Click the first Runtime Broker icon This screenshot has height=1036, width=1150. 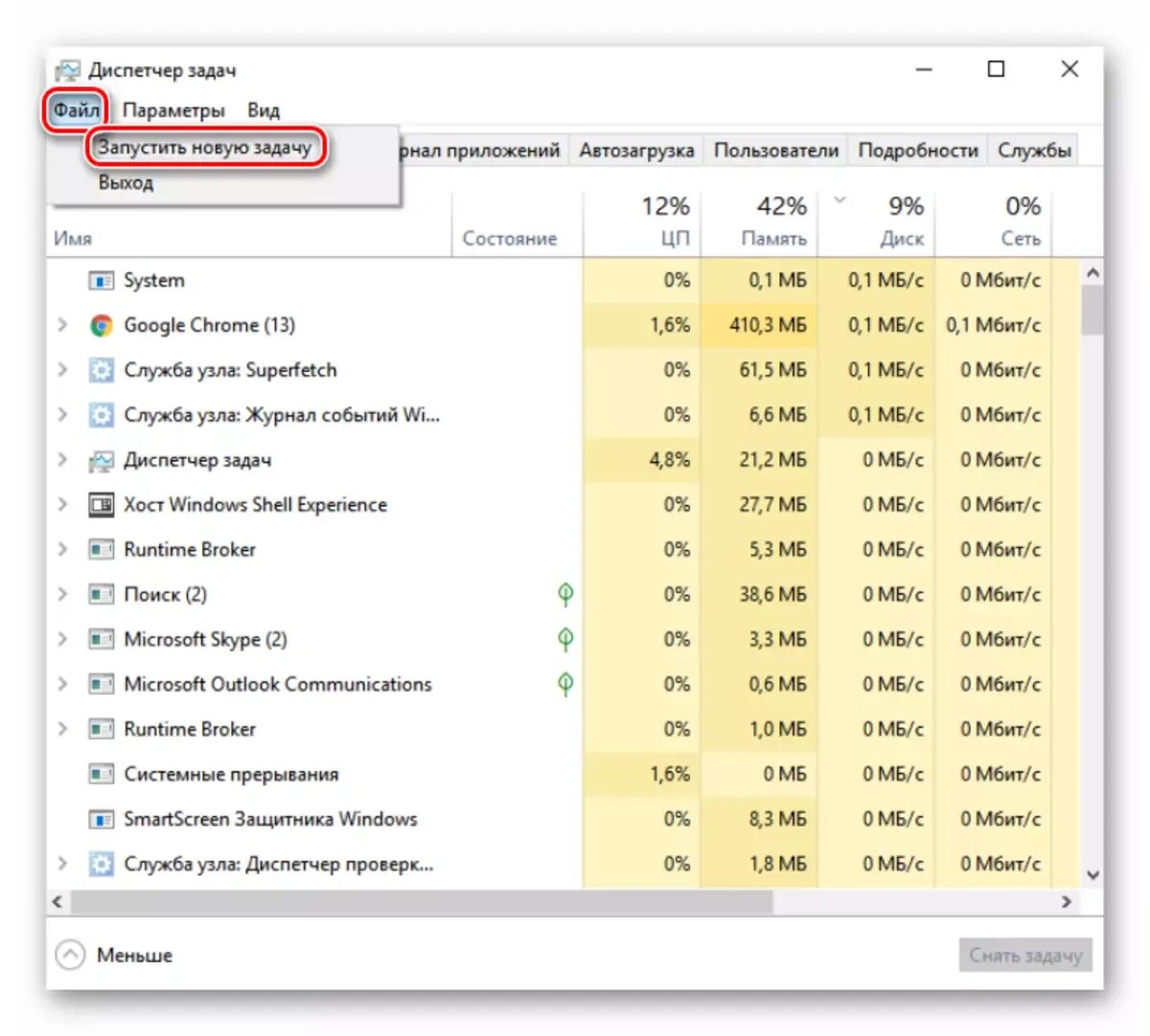(x=101, y=550)
